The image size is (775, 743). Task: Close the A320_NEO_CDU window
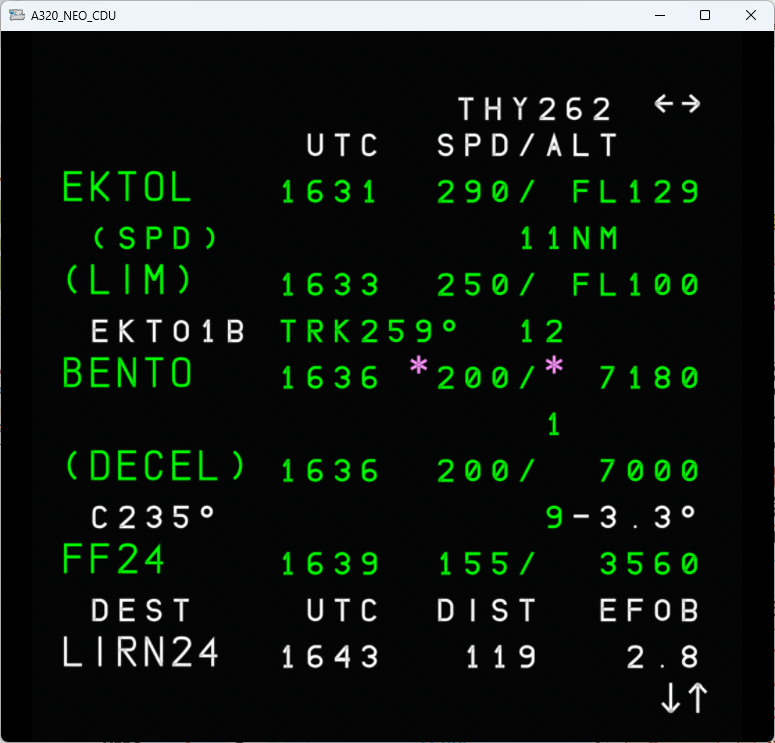[x=751, y=15]
